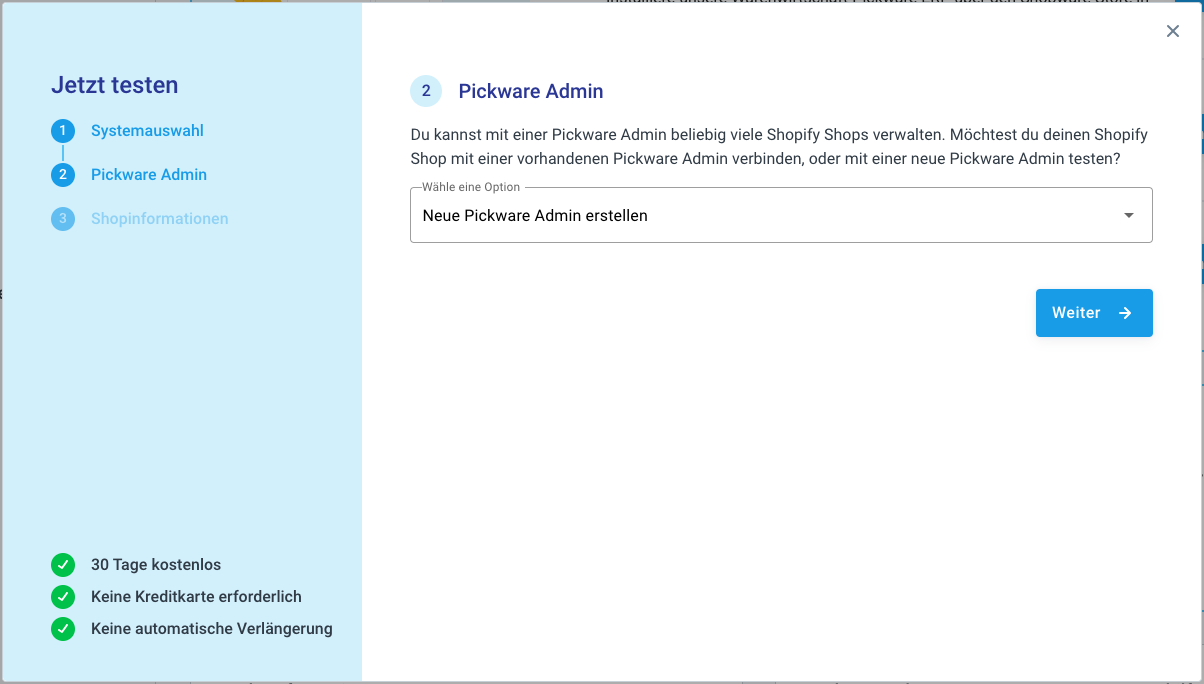Click the Jetzt testen heading
Viewport: 1204px width, 684px height.
pos(115,85)
